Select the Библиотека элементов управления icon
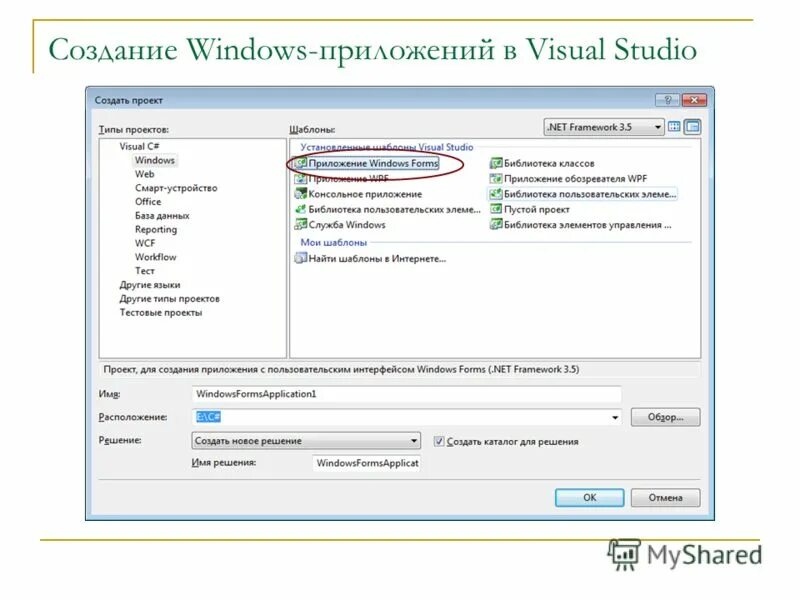Screen dimensions: 800x600 496,224
